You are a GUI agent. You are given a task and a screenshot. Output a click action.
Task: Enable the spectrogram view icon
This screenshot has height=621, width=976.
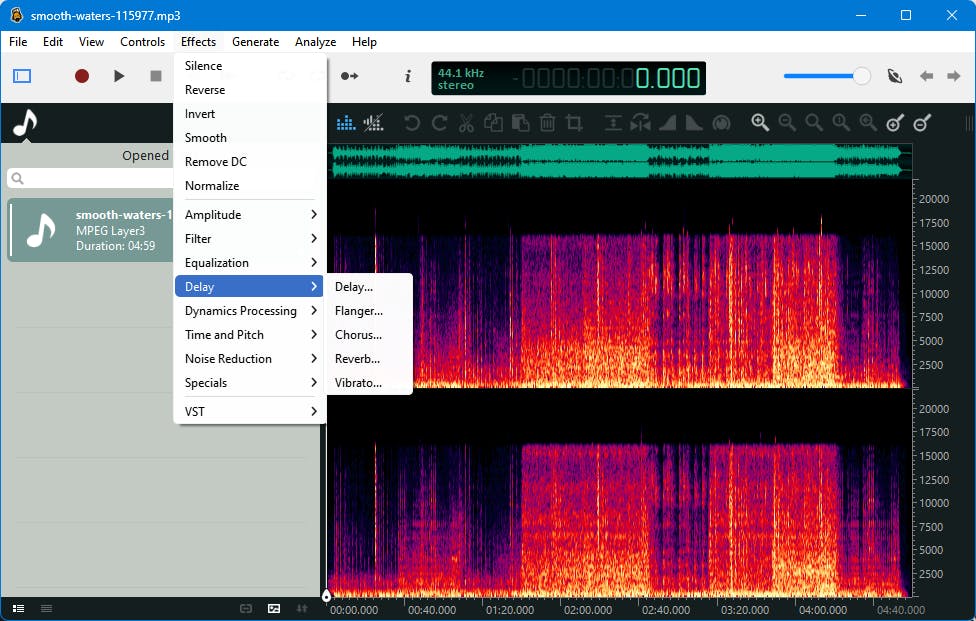coord(346,123)
